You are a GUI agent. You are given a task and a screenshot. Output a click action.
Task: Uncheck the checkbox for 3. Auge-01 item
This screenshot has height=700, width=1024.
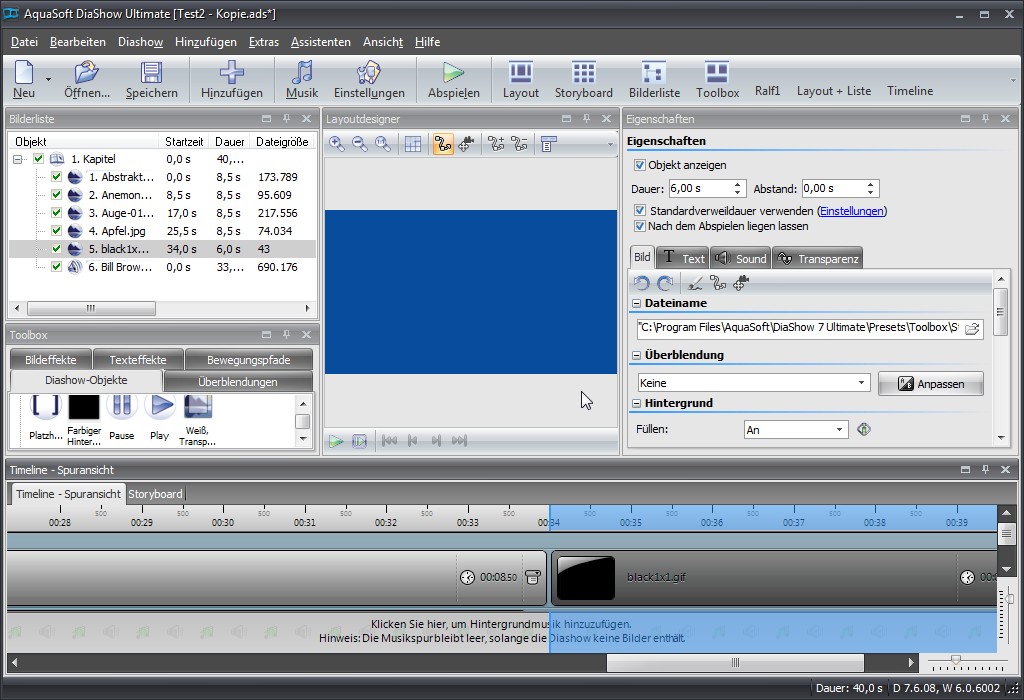[56, 213]
